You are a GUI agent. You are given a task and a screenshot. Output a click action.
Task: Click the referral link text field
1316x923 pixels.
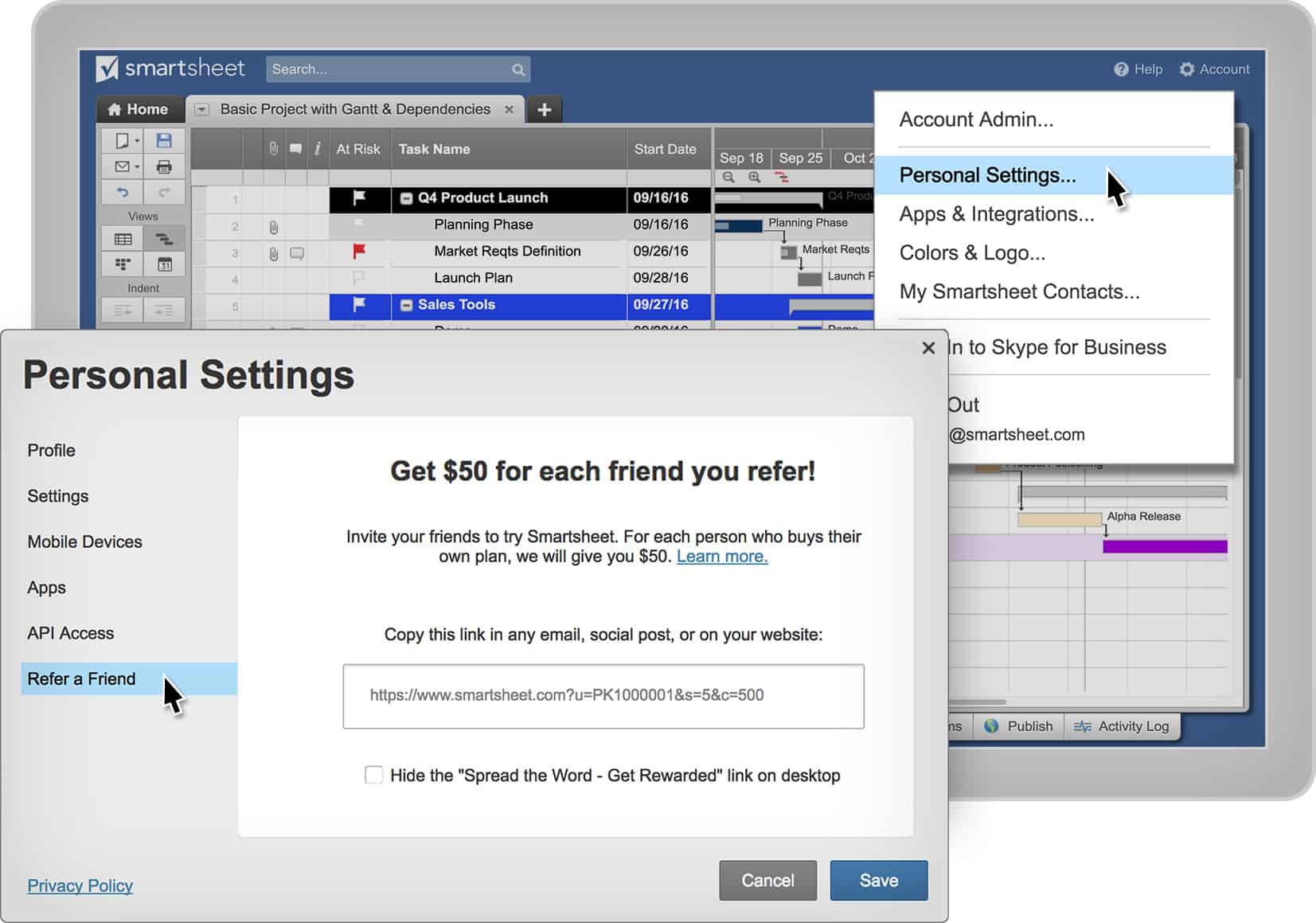(603, 696)
